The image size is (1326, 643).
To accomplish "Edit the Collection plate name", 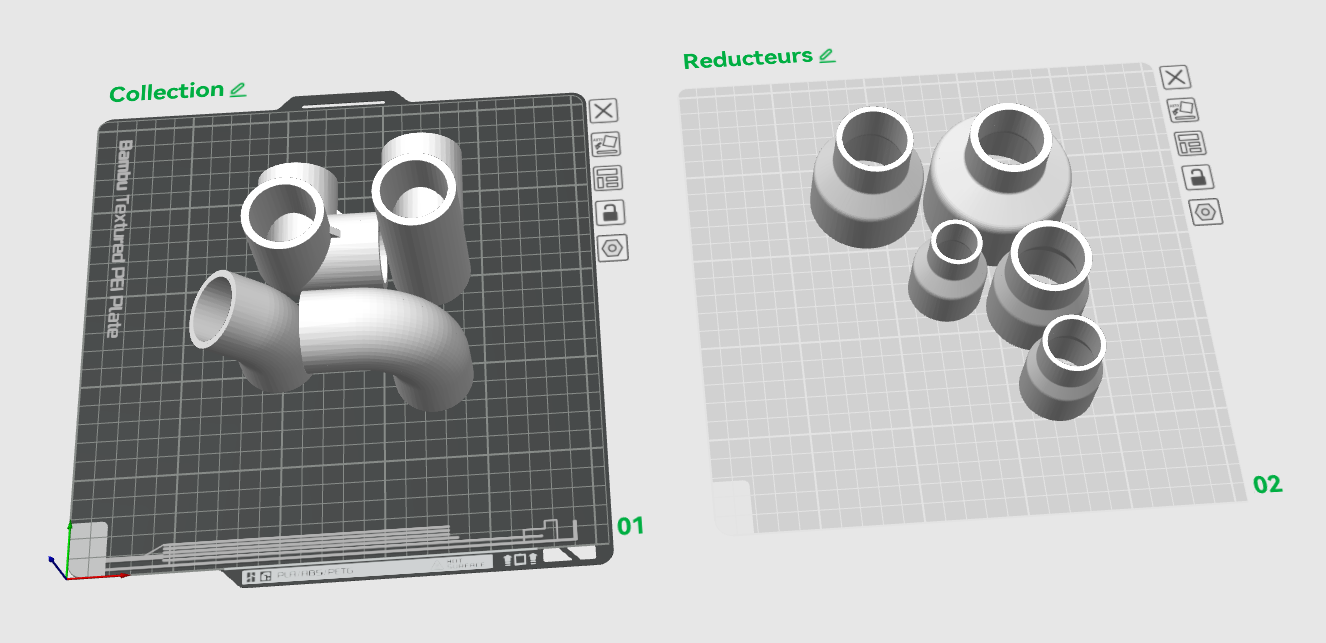I will click(237, 90).
